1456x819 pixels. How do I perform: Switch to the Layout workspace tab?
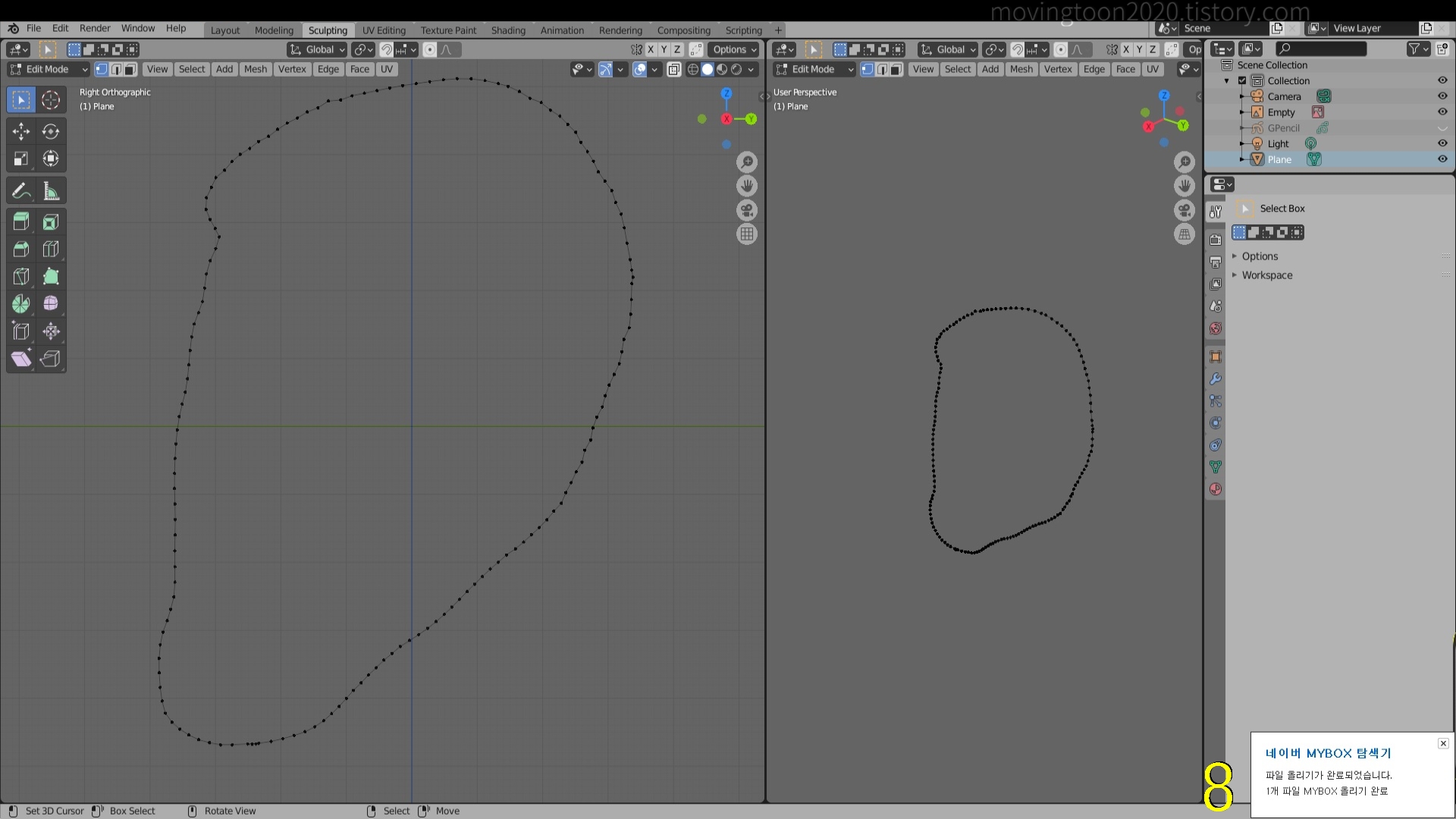[x=224, y=30]
